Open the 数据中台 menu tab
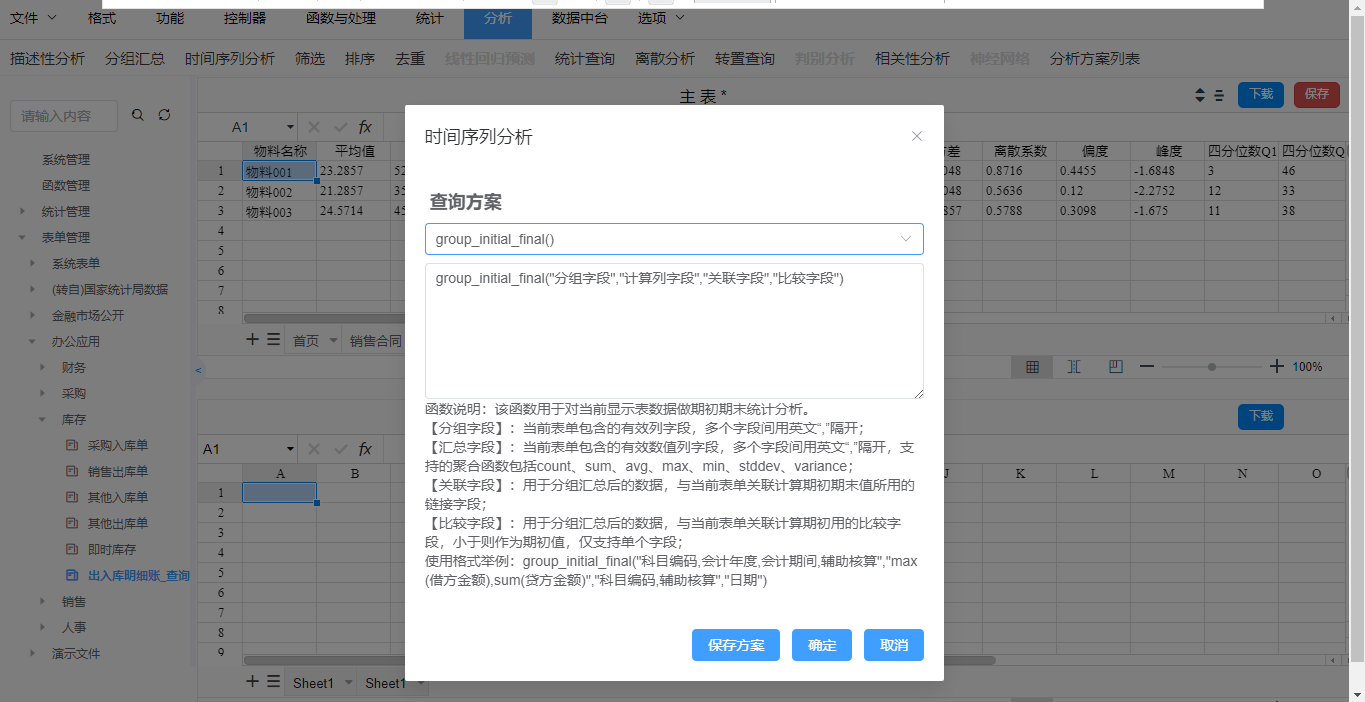The image size is (1365, 702). 579,18
